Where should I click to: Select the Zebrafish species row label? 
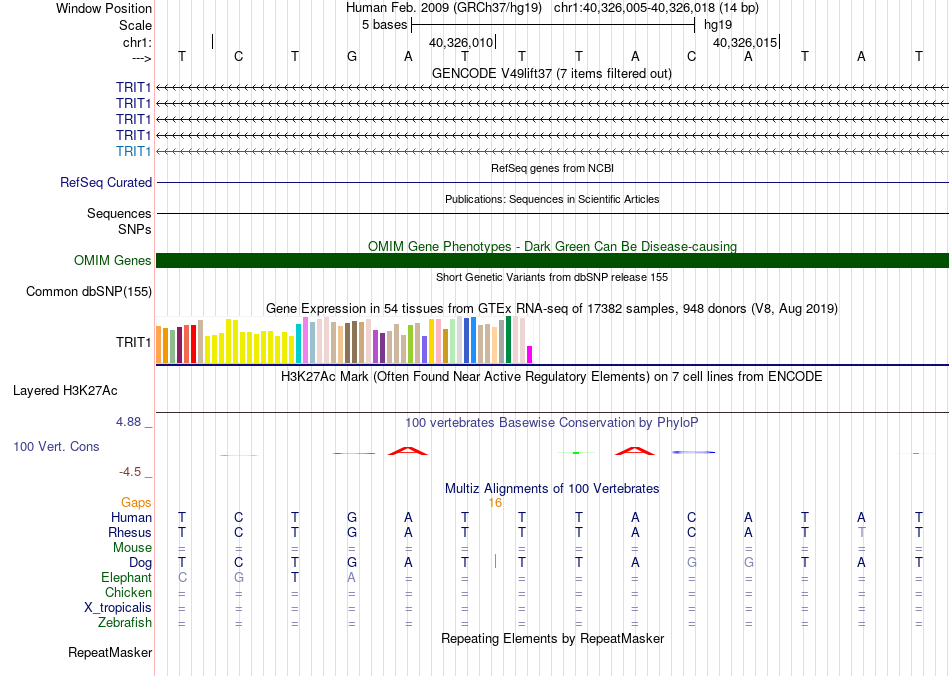(125, 622)
